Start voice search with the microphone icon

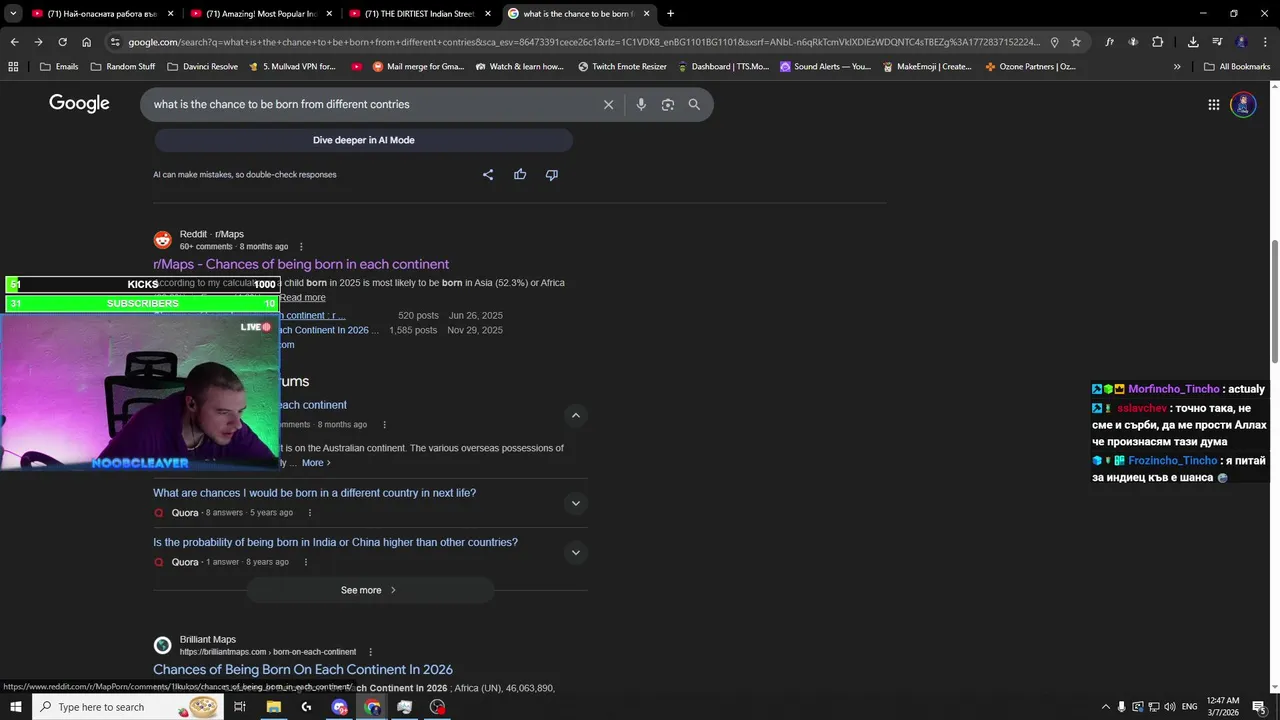click(641, 104)
